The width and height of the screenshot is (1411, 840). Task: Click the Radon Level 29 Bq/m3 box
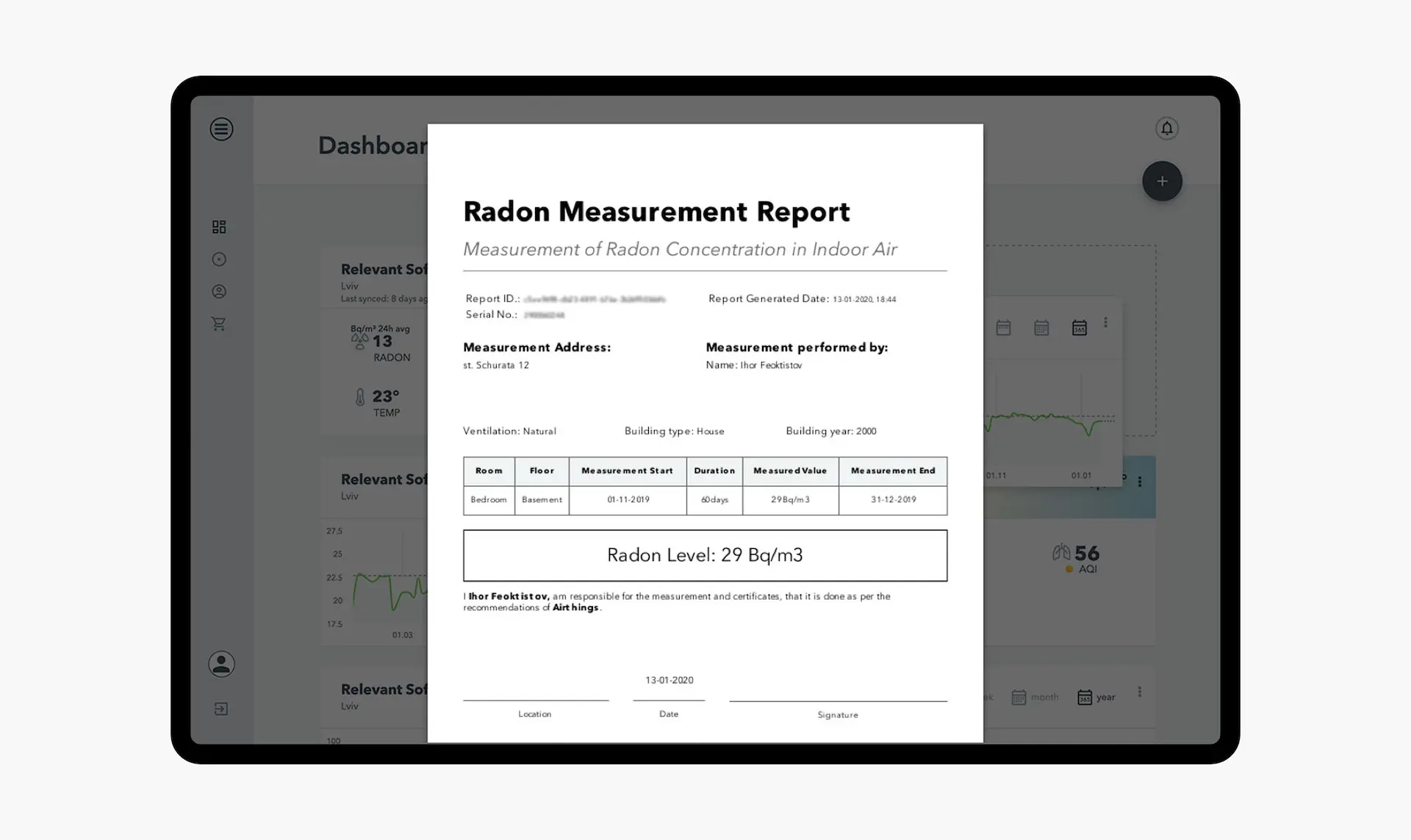point(705,555)
